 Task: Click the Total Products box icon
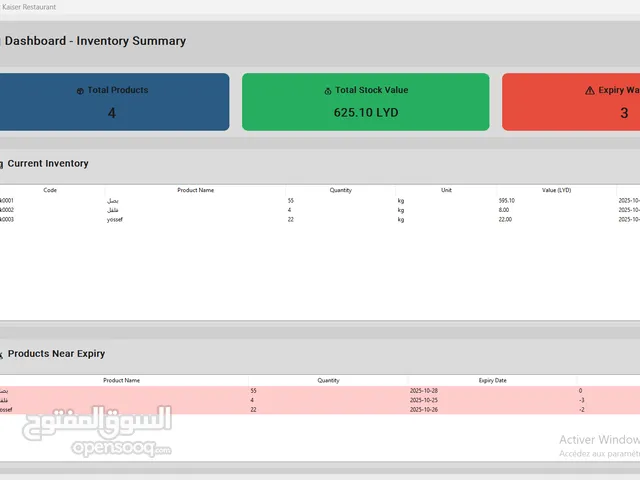point(80,91)
